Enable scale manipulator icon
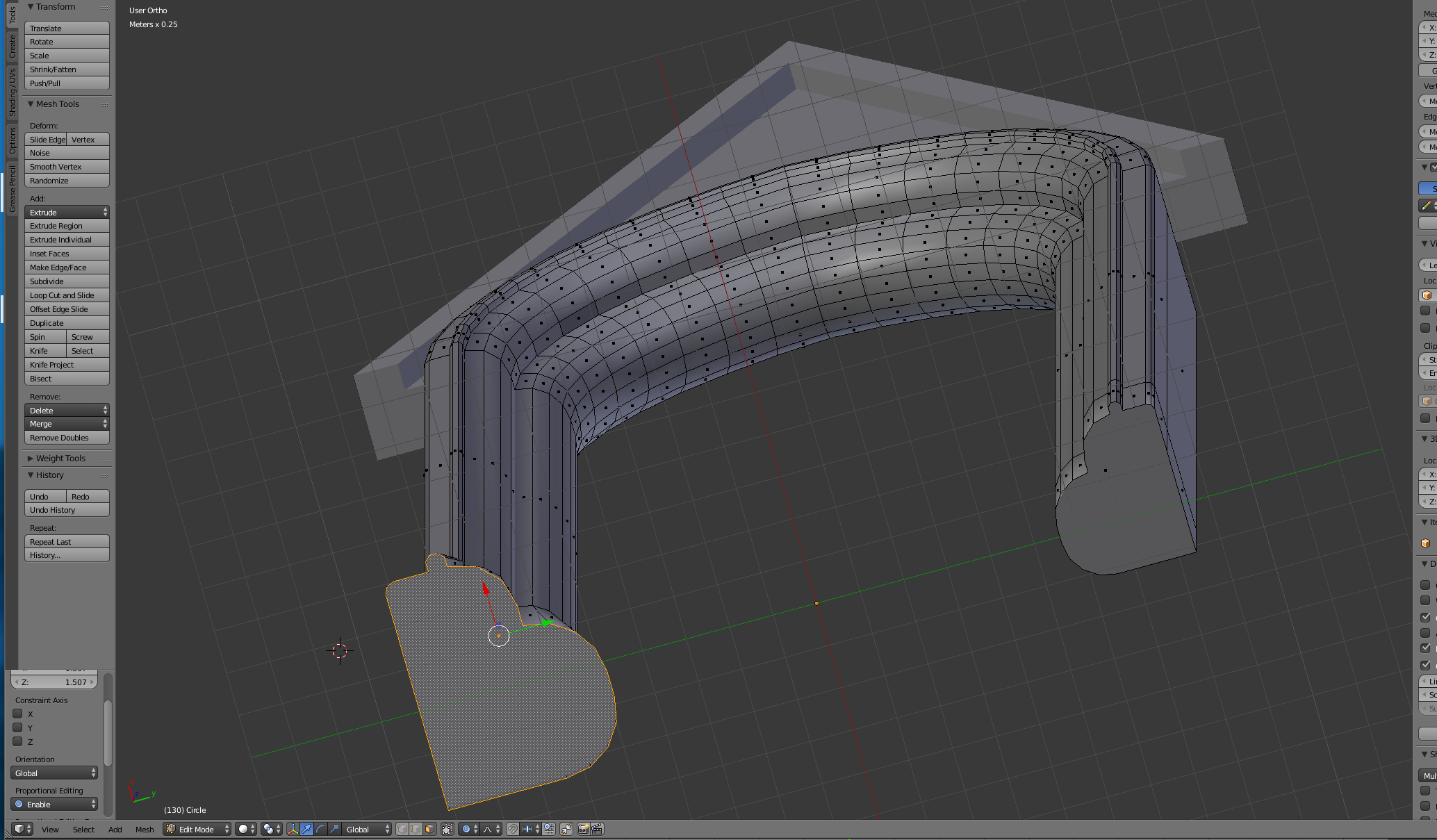This screenshot has width=1437, height=840. pyautogui.click(x=334, y=829)
